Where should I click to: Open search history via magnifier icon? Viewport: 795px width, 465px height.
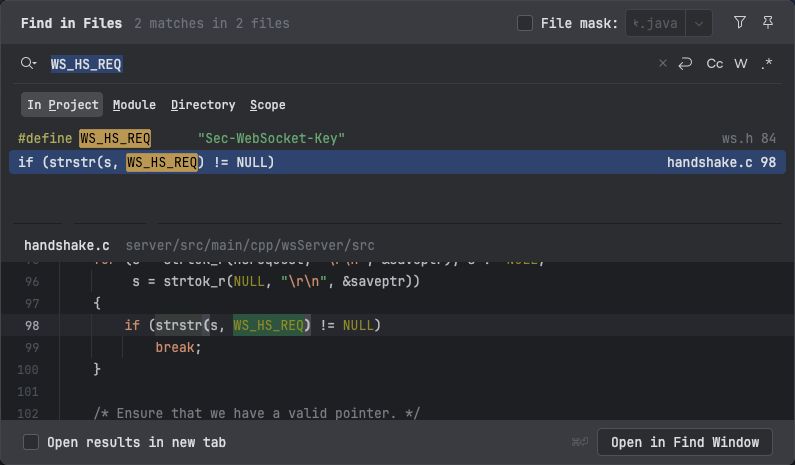(x=29, y=64)
